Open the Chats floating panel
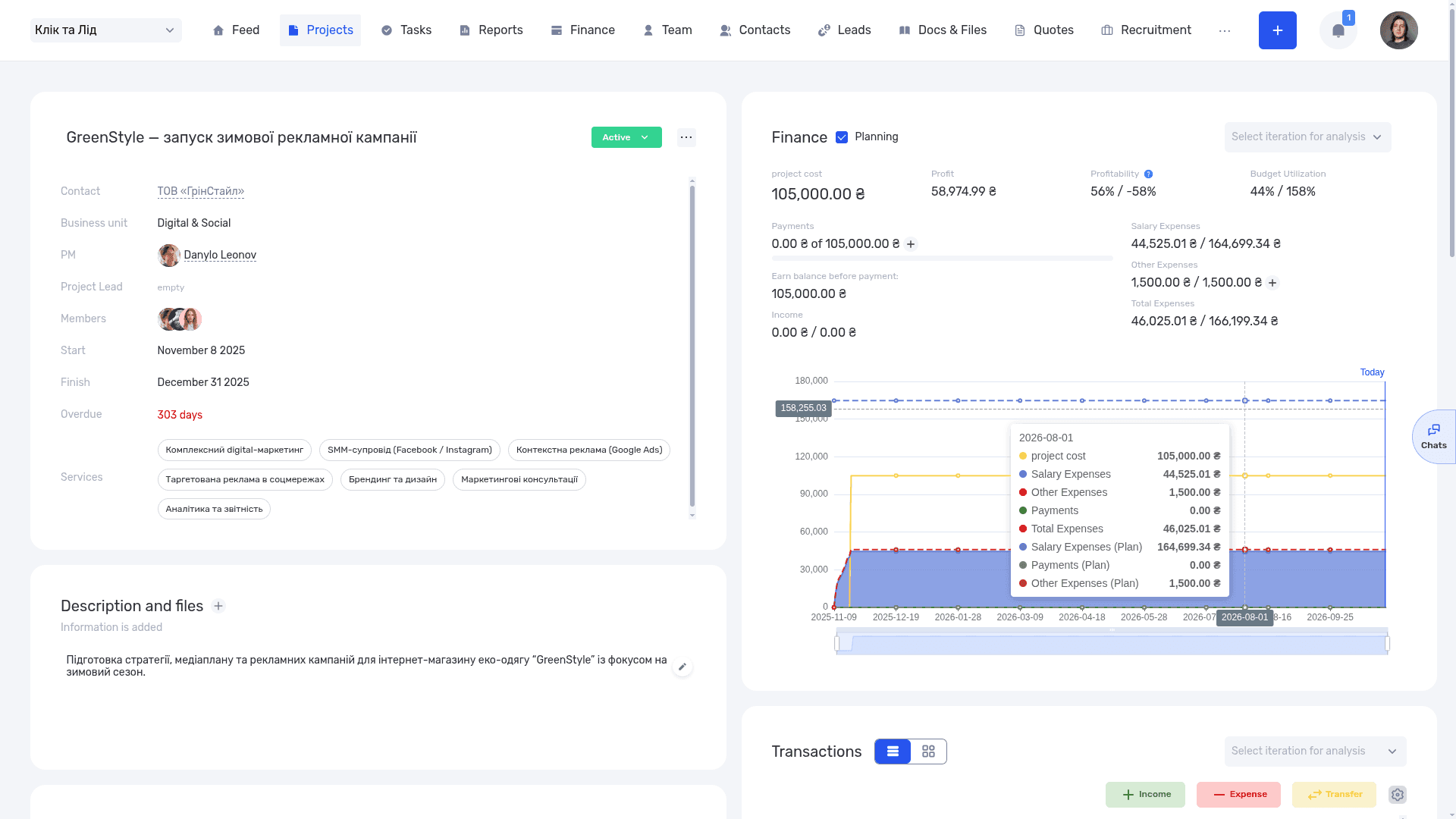The image size is (1456, 819). 1433,437
